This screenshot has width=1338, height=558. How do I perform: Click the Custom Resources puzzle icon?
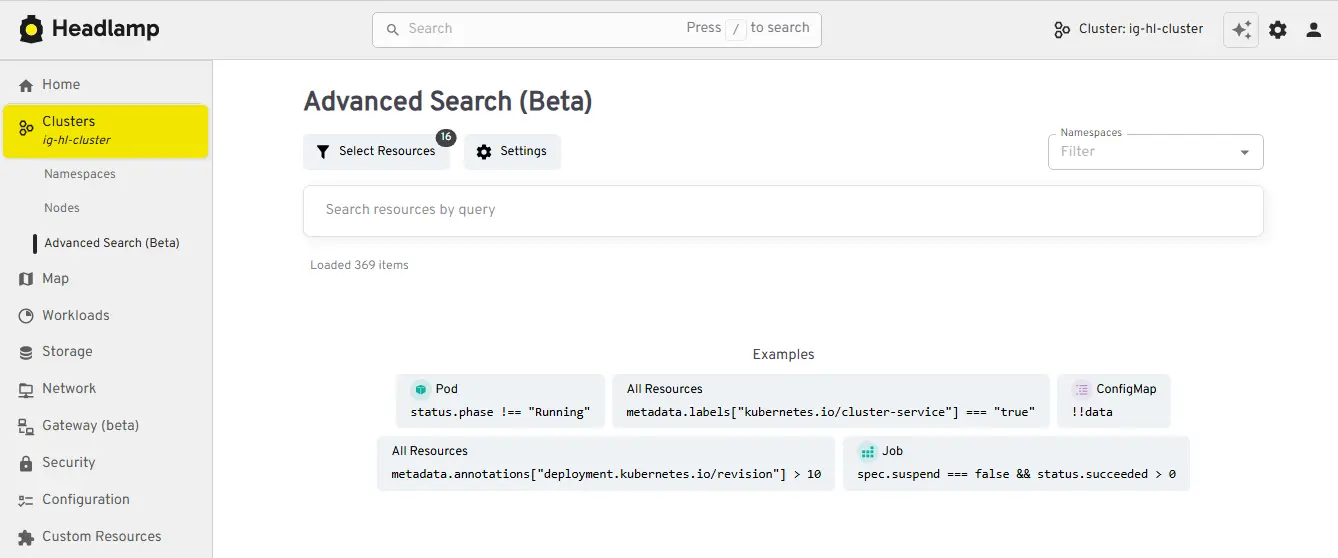coord(26,537)
